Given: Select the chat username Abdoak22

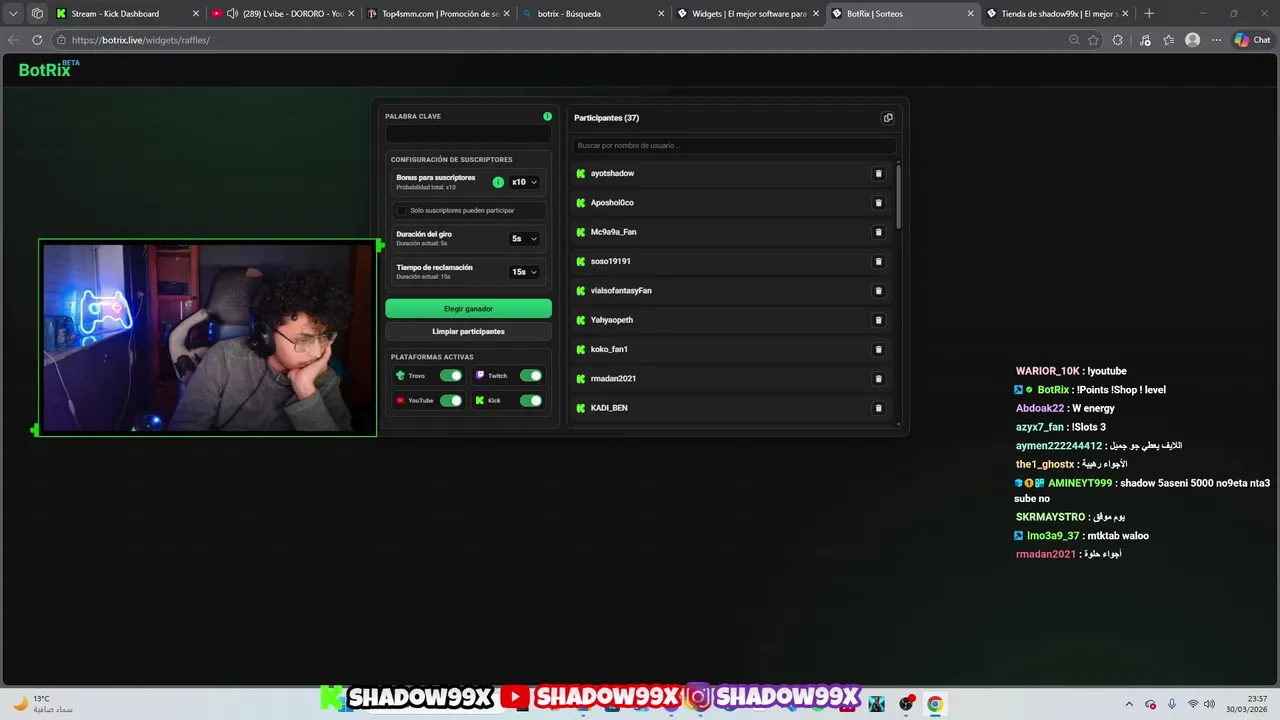Looking at the screenshot, I should (x=1040, y=408).
